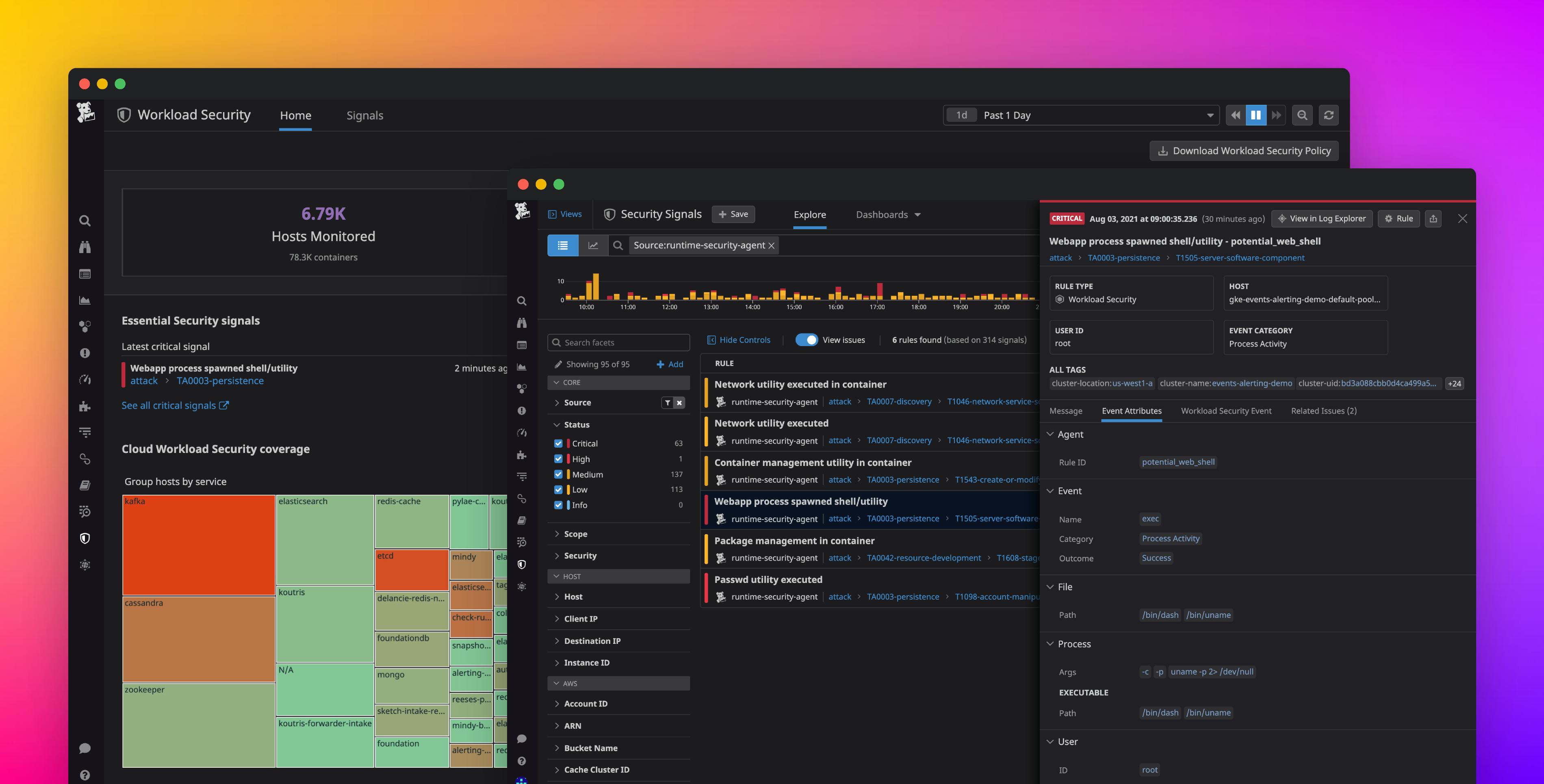Uncheck the Low status checkbox
Screen dimensions: 1544x784
pyautogui.click(x=559, y=489)
